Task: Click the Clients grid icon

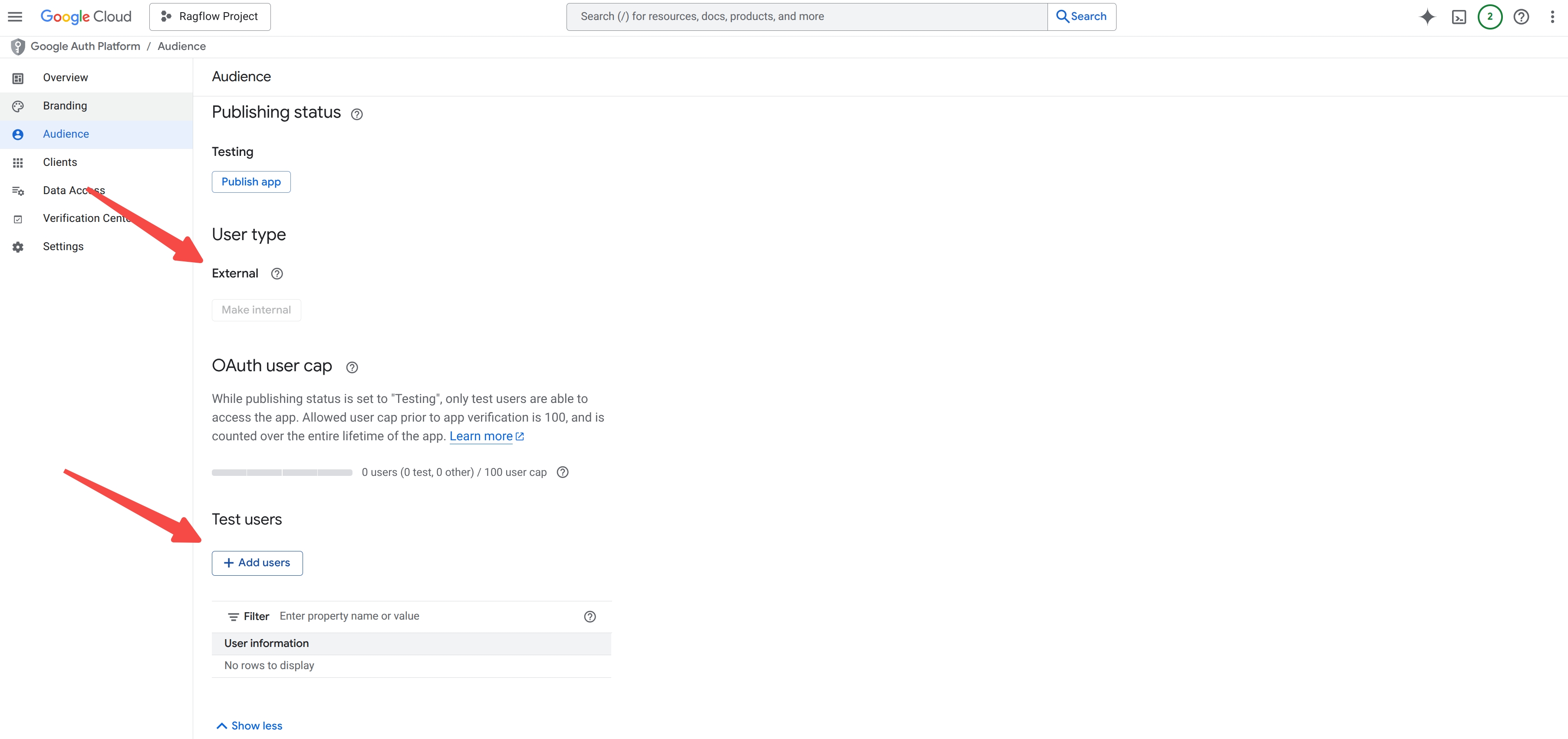Action: 18,163
